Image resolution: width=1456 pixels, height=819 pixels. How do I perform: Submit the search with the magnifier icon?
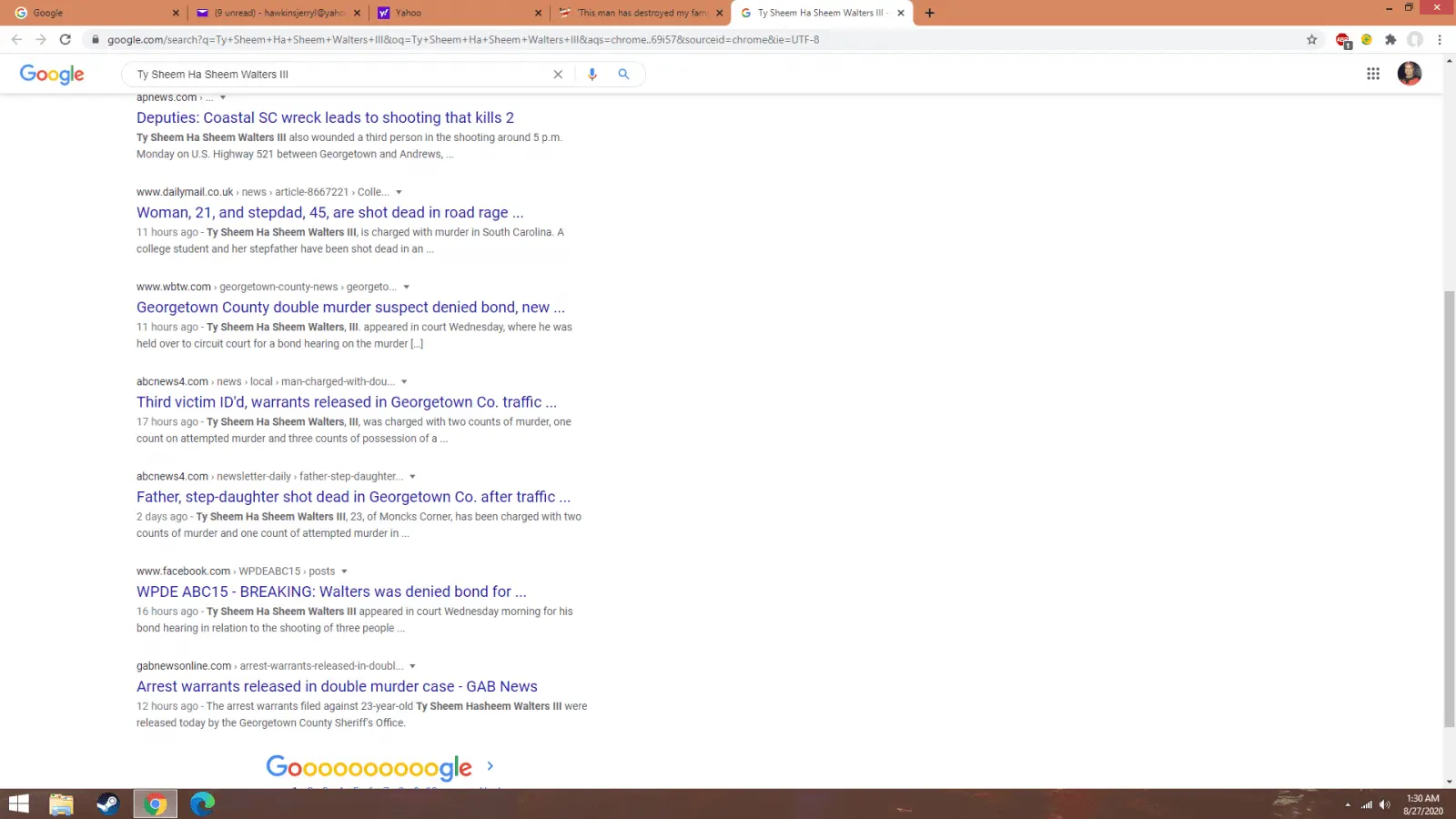tap(623, 75)
